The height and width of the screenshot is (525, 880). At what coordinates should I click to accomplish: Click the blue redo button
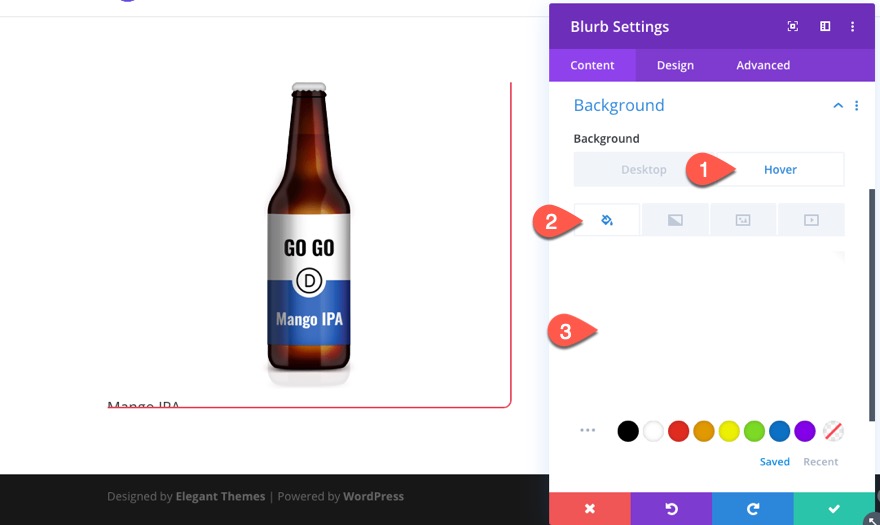coord(753,508)
